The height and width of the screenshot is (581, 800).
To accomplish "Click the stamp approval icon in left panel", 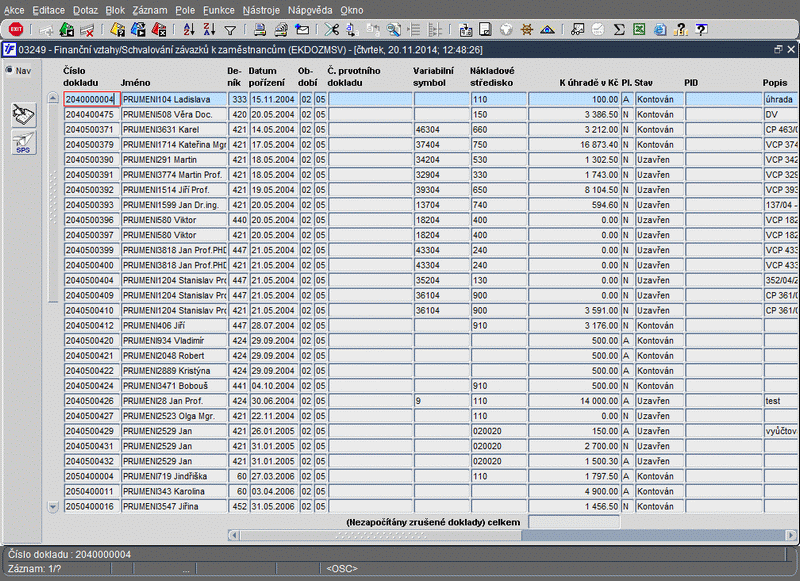I will (23, 114).
